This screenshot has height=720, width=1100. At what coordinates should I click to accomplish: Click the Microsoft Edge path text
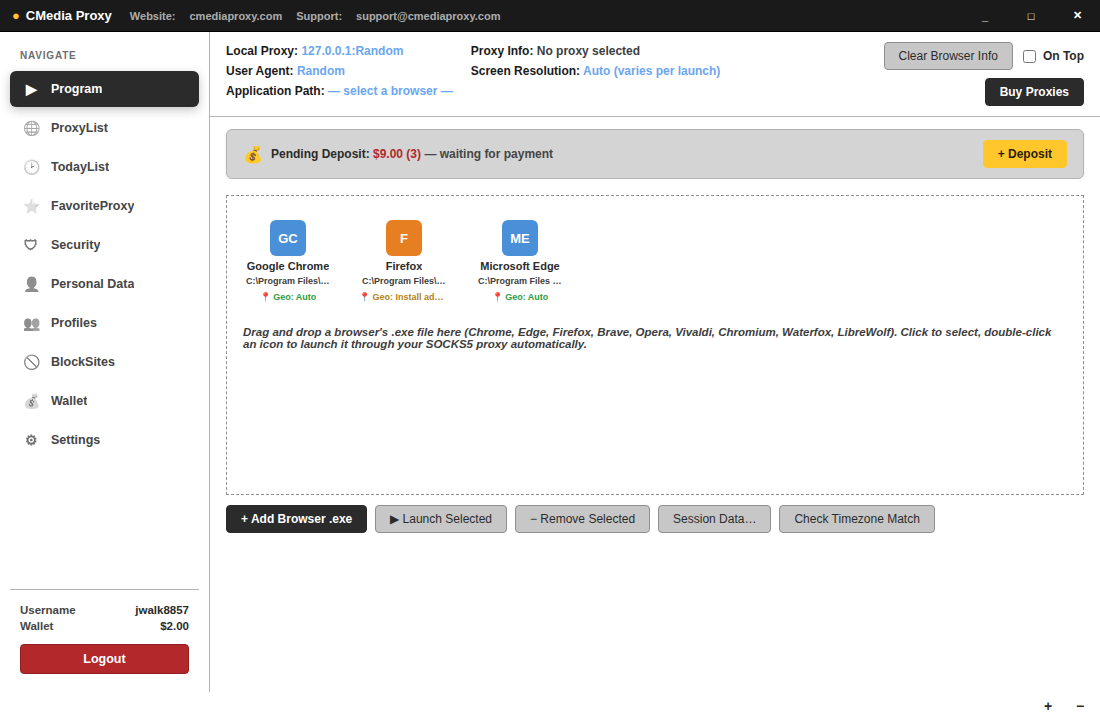(x=520, y=281)
